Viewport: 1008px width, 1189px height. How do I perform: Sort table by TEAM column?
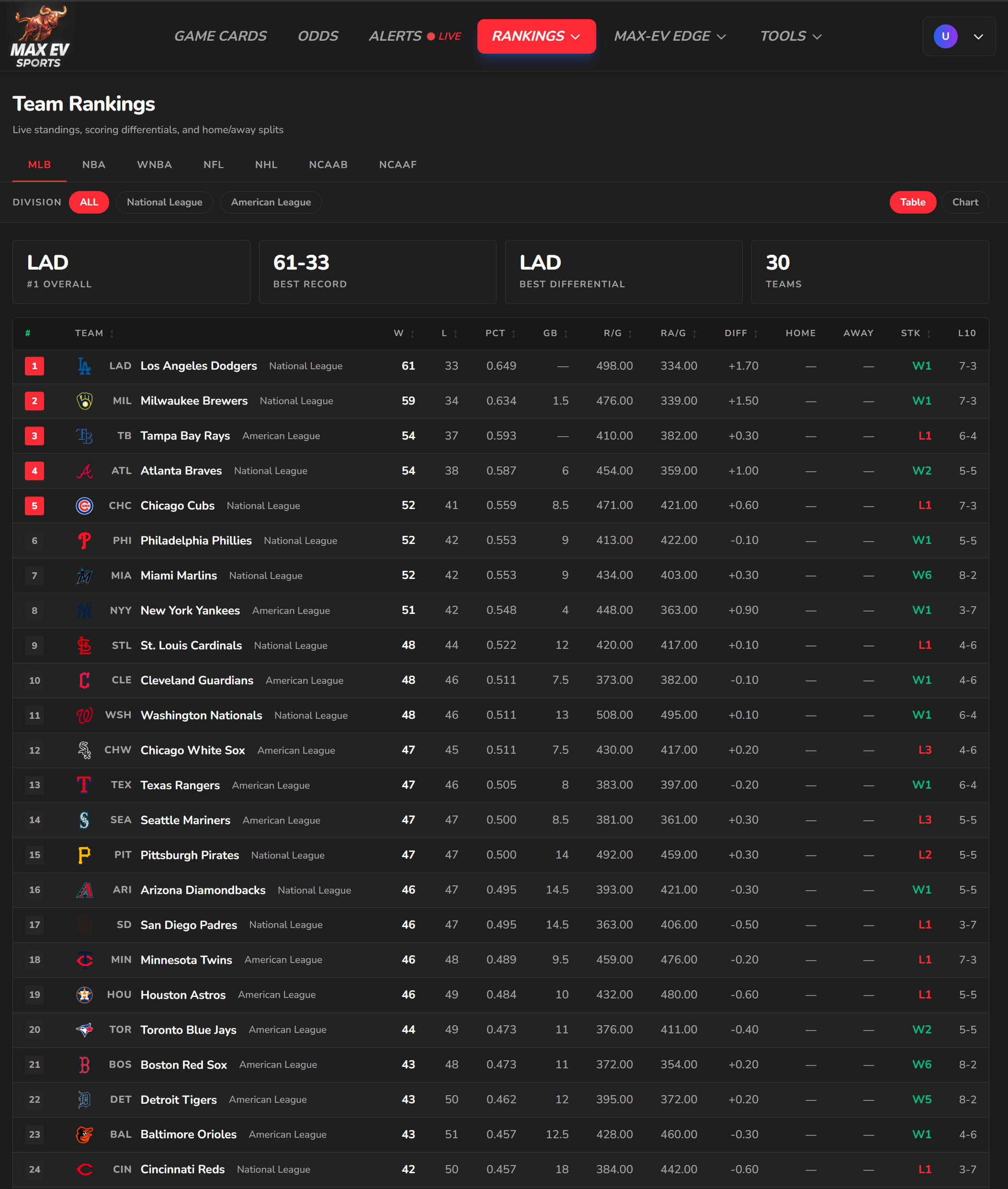[x=94, y=333]
